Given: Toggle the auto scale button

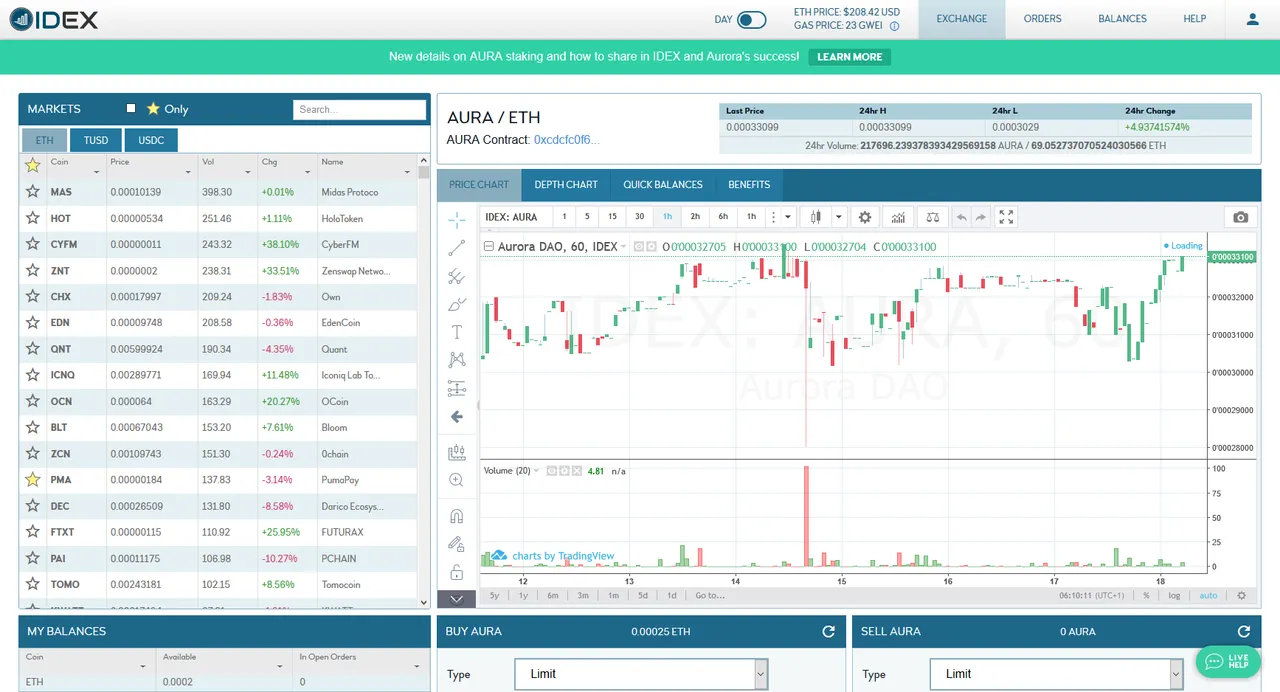Looking at the screenshot, I should coord(1208,595).
